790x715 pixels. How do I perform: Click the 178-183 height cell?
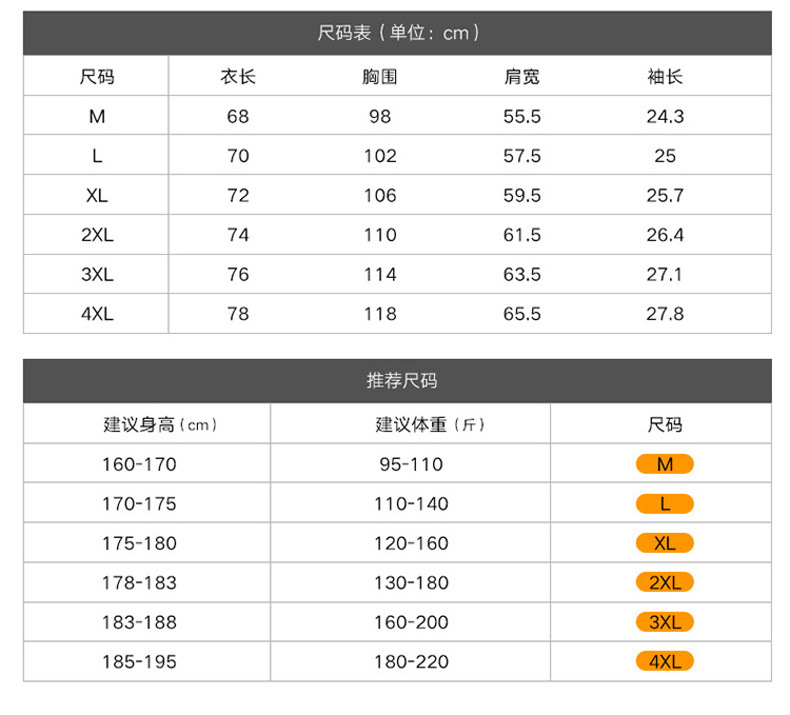(x=139, y=583)
